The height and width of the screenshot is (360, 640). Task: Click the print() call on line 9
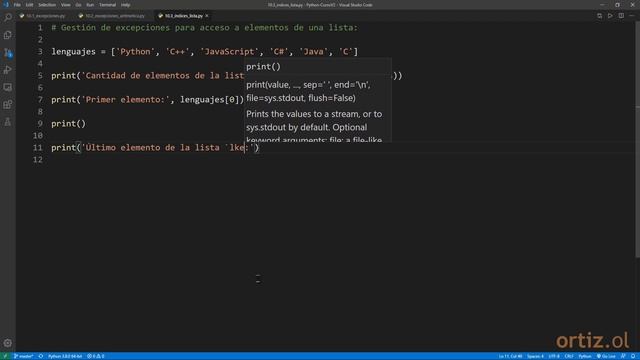coord(69,124)
